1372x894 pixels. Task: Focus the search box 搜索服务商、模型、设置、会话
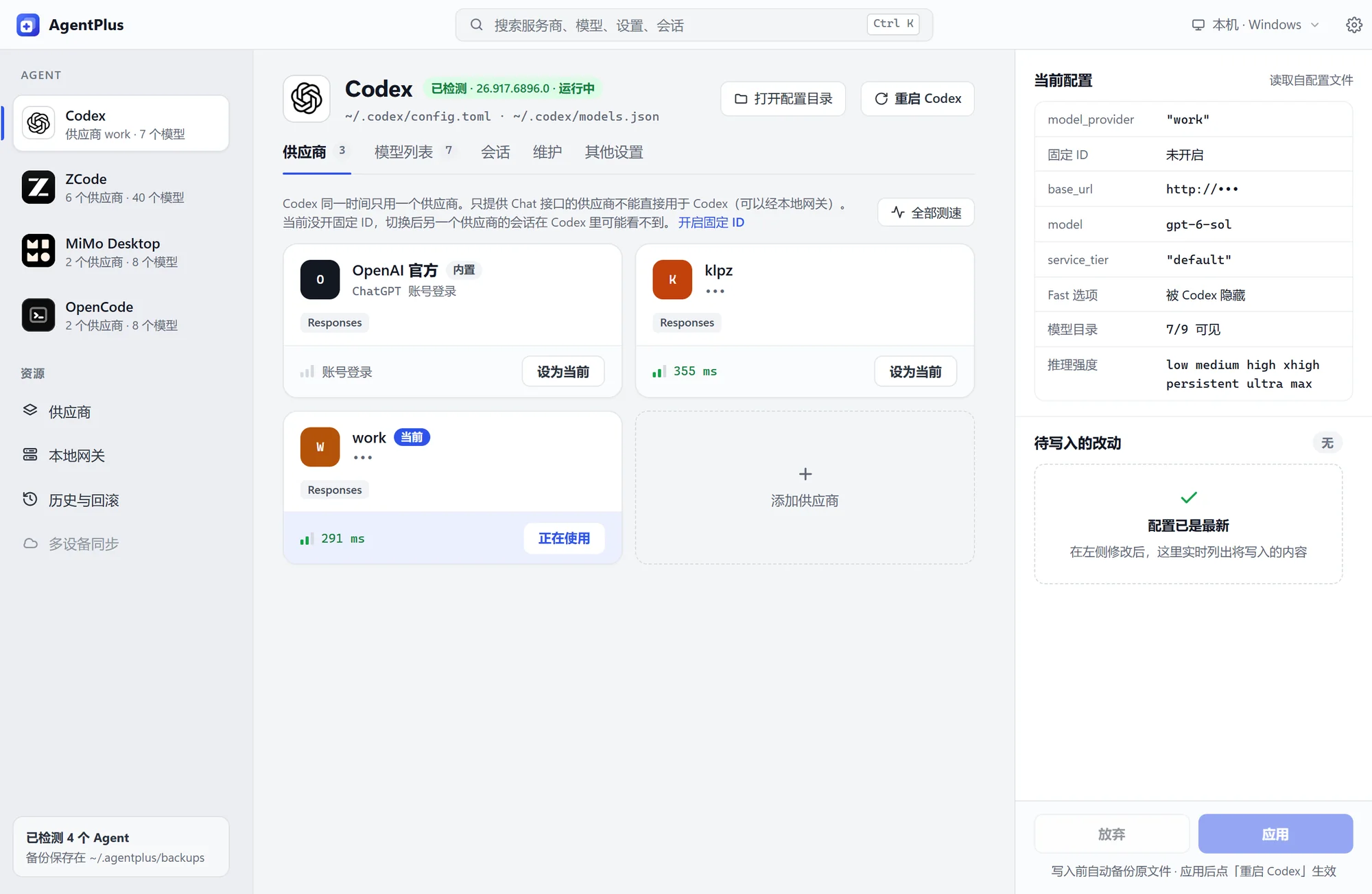[694, 25]
